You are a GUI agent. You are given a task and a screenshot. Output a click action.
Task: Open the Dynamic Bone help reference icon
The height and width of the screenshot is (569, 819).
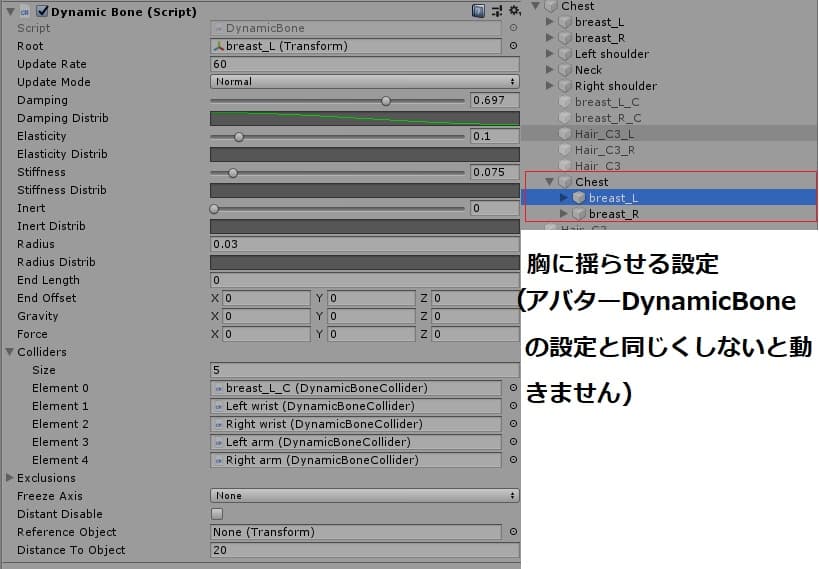[x=478, y=11]
